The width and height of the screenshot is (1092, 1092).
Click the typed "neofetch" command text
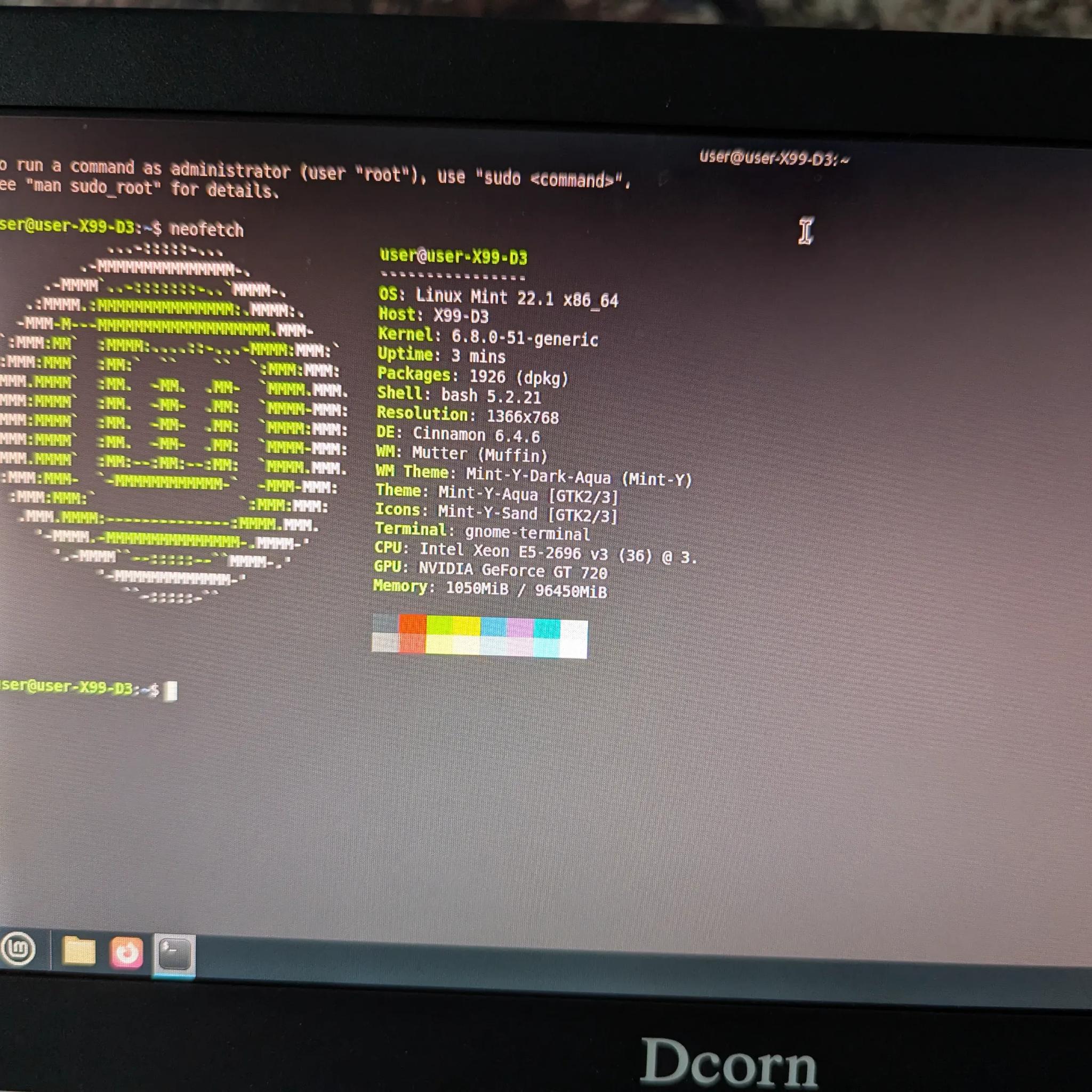tap(207, 229)
